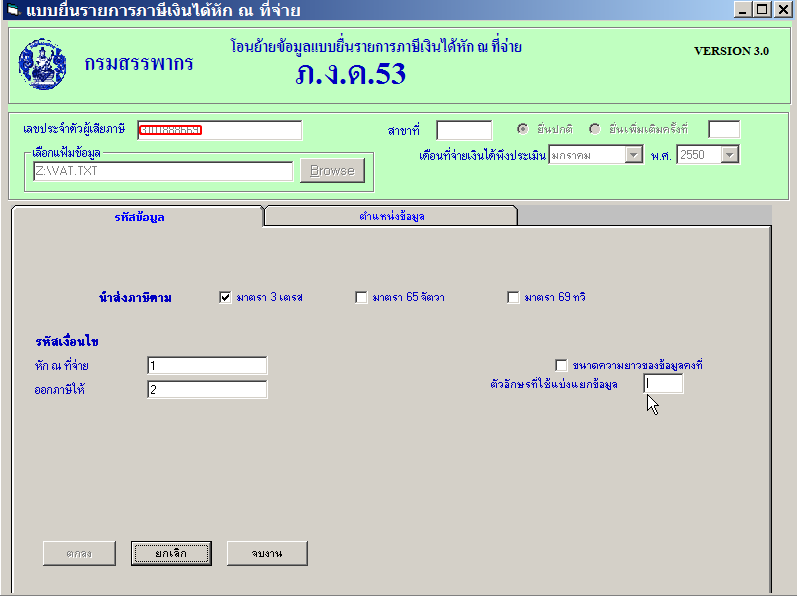
Task: Minimize the tax form window
Action: click(743, 10)
